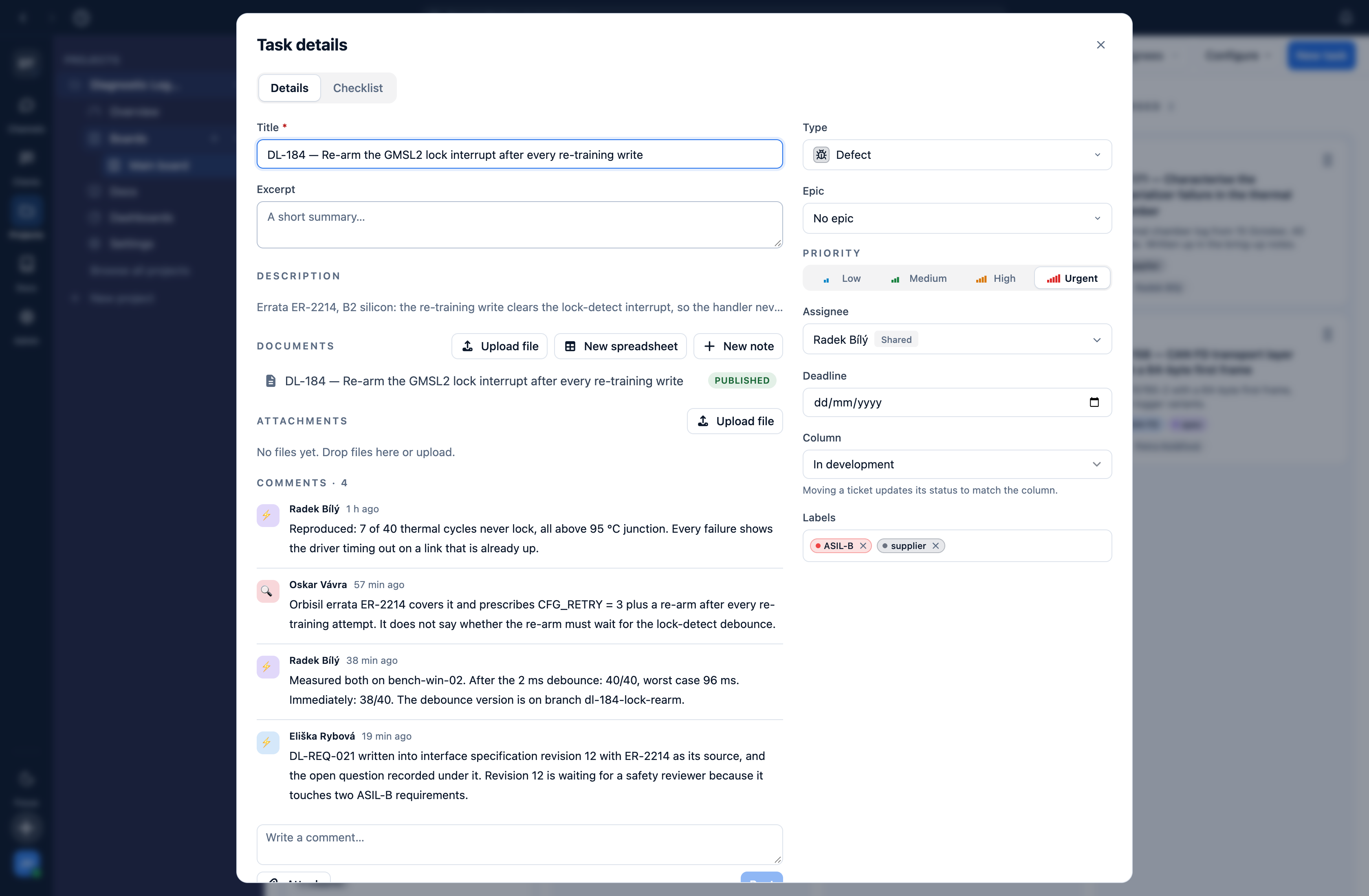Upload a file to Attachments
The height and width of the screenshot is (896, 1369).
tap(735, 421)
